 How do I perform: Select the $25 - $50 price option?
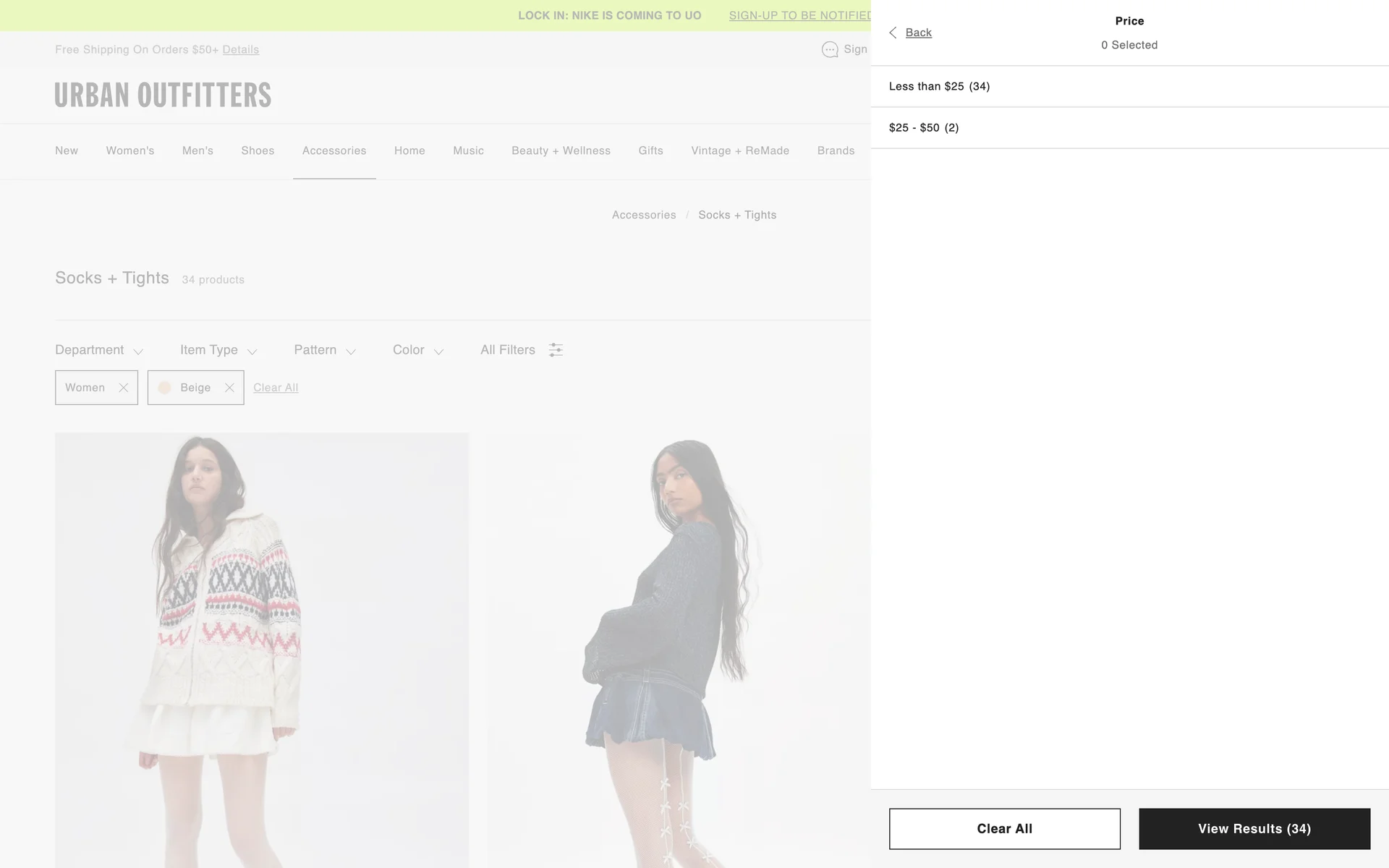tap(1129, 128)
